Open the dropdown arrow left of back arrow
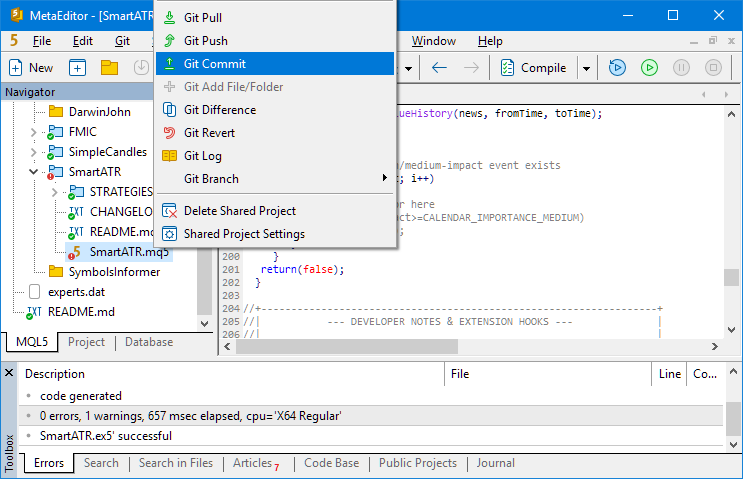This screenshot has width=743, height=479. pos(408,68)
